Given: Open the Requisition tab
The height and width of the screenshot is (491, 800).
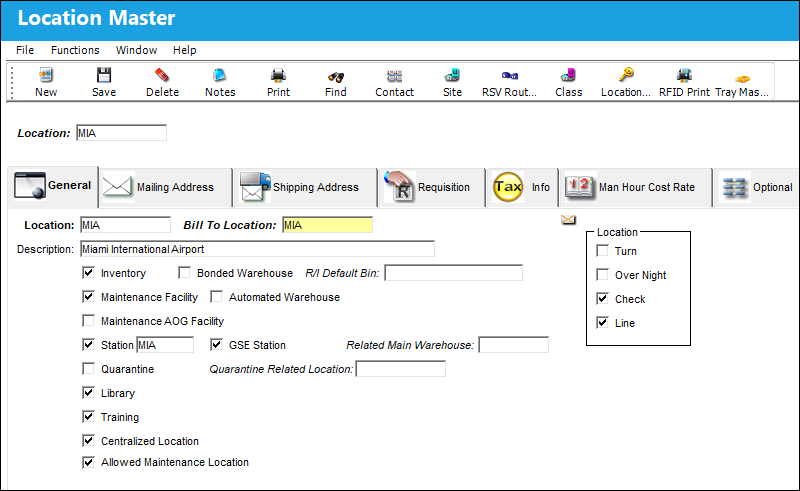Looking at the screenshot, I should [431, 187].
